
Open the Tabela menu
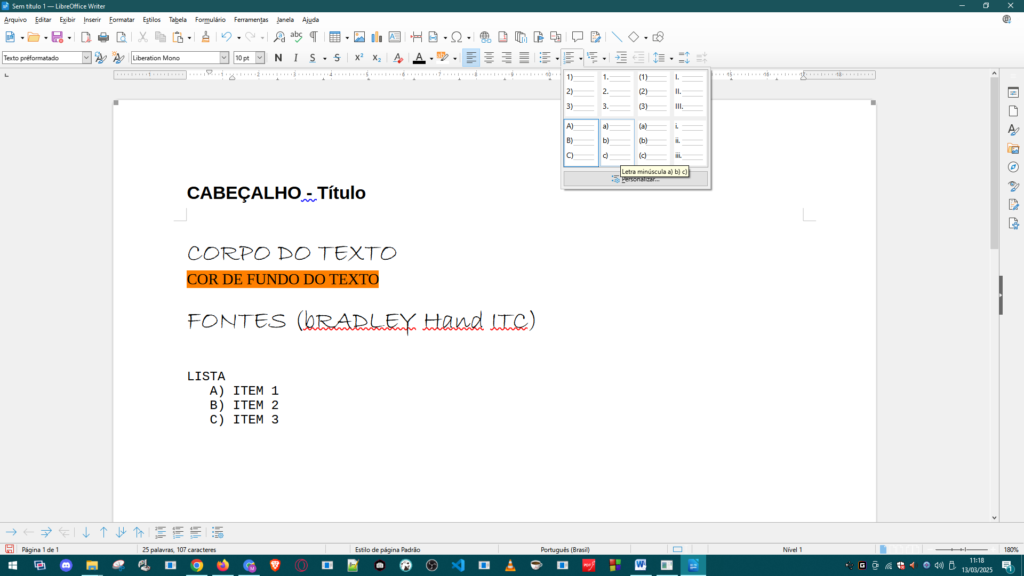[x=177, y=19]
